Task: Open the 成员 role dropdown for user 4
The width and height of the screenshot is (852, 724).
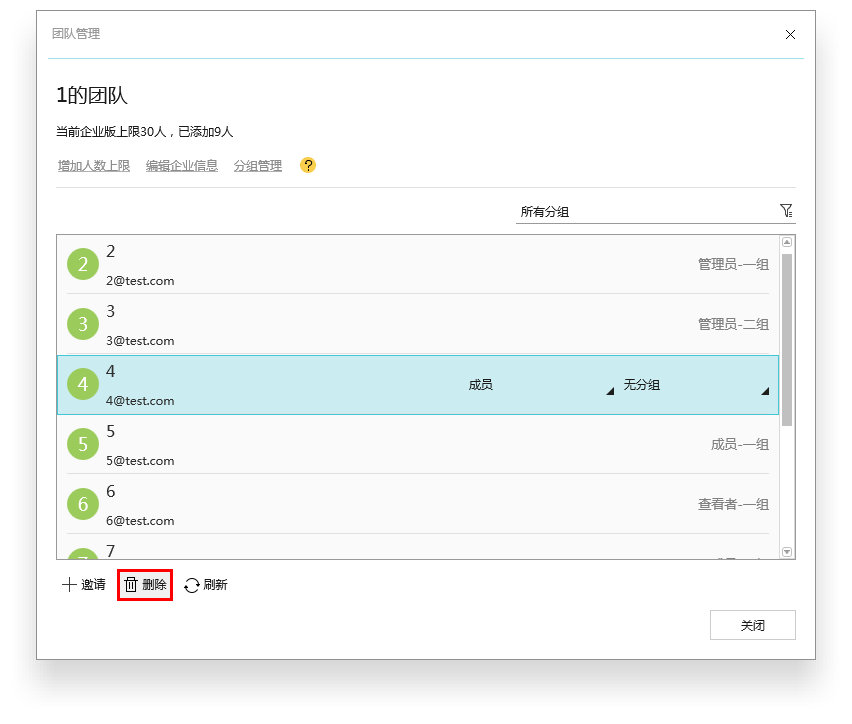Action: [x=541, y=385]
